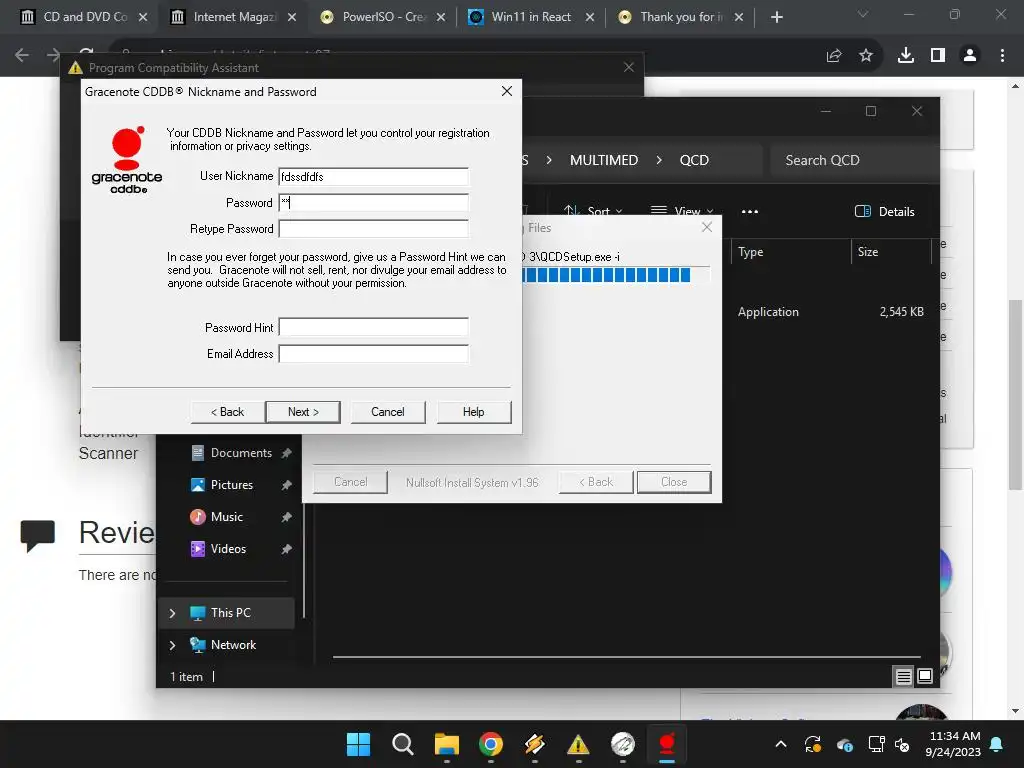Screen dimensions: 1024x768
Task: Click the Retype Password field
Action: point(374,229)
